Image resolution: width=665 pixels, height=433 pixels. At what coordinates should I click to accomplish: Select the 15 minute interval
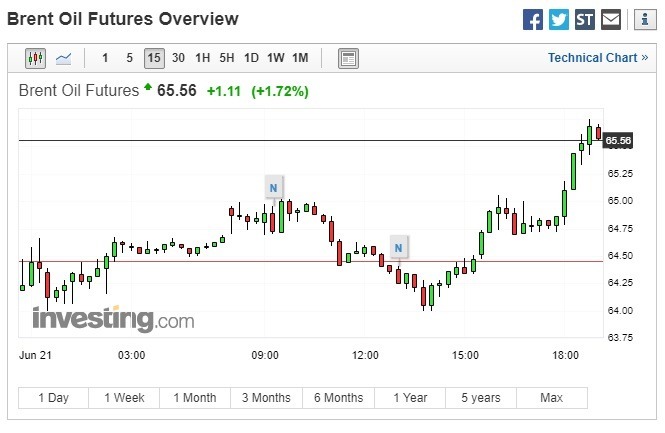[x=154, y=58]
